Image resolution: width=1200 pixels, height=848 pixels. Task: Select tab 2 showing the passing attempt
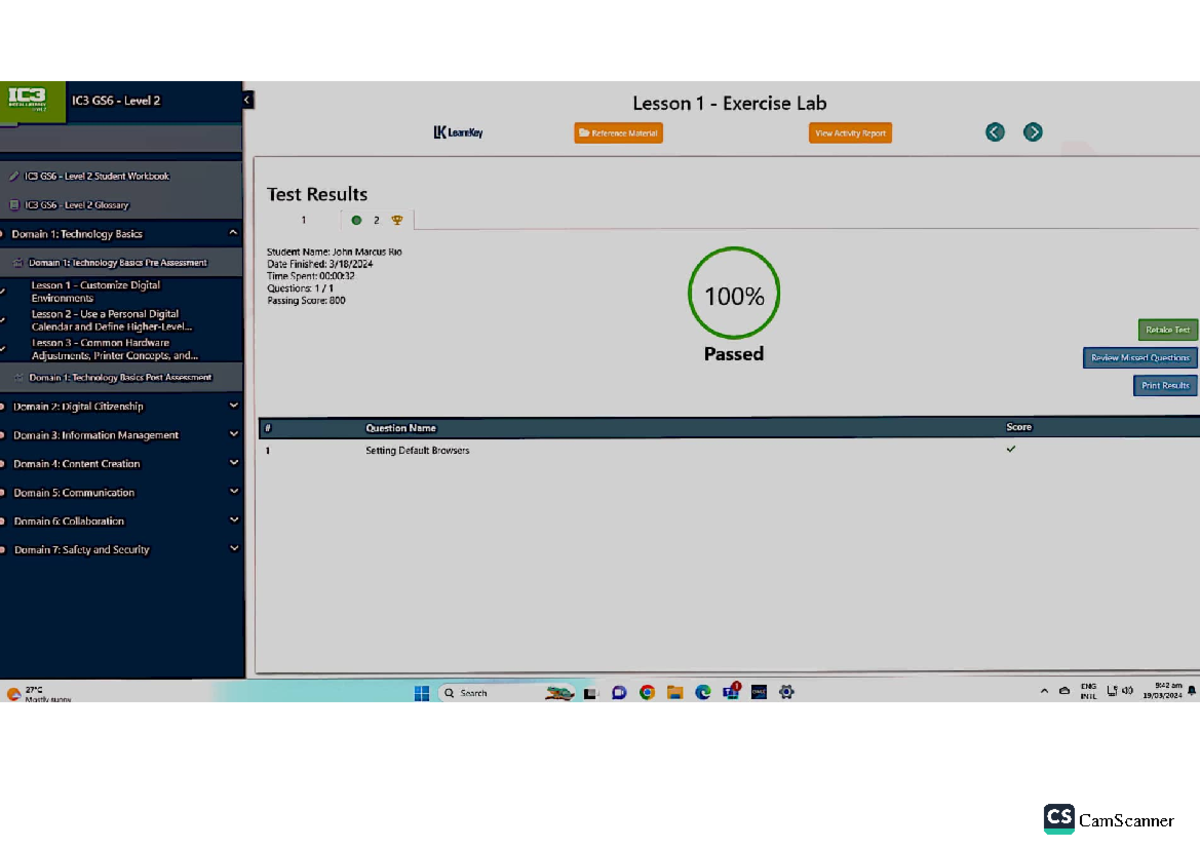376,219
